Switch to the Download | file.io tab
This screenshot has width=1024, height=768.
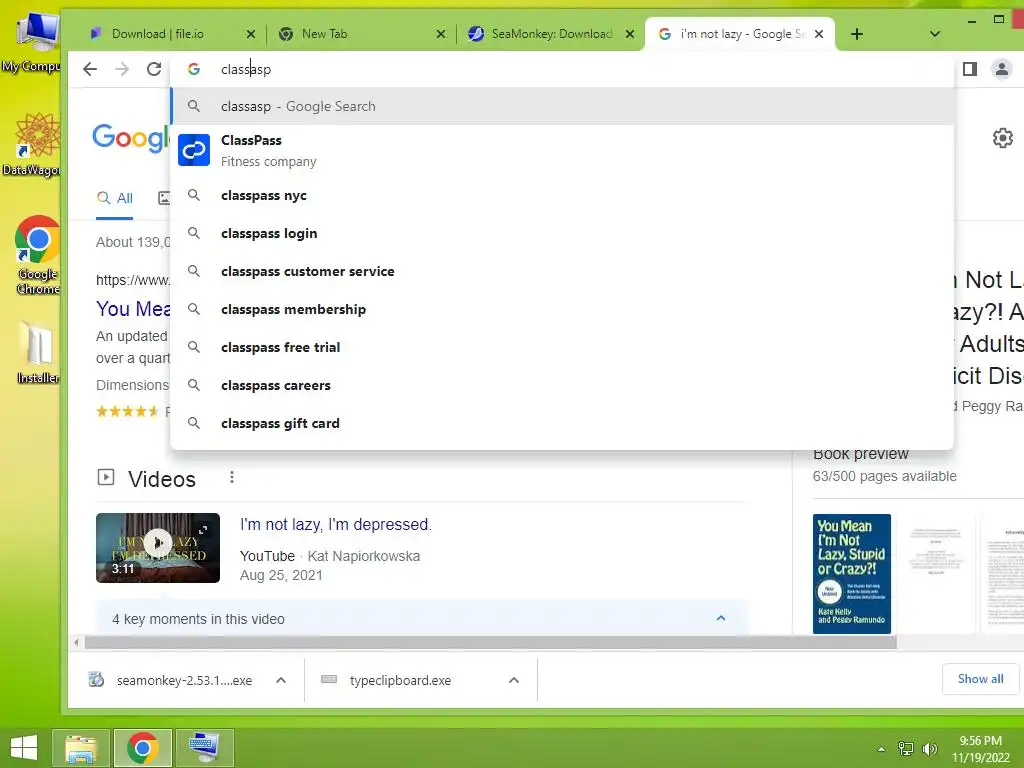(157, 34)
